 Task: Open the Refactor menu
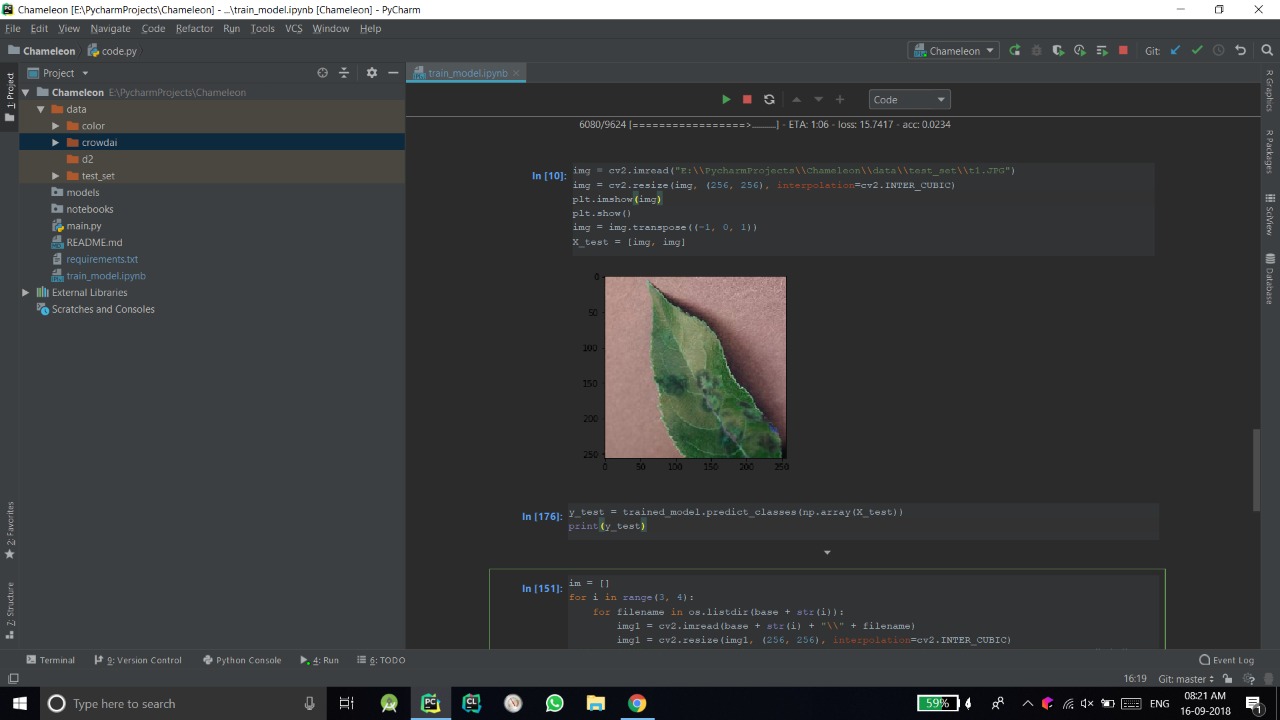(x=194, y=28)
